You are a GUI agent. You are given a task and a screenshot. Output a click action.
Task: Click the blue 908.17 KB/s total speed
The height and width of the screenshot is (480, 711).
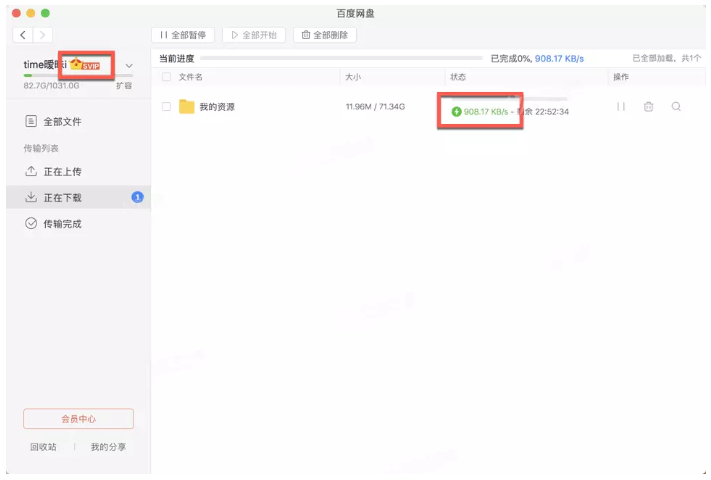tap(560, 58)
